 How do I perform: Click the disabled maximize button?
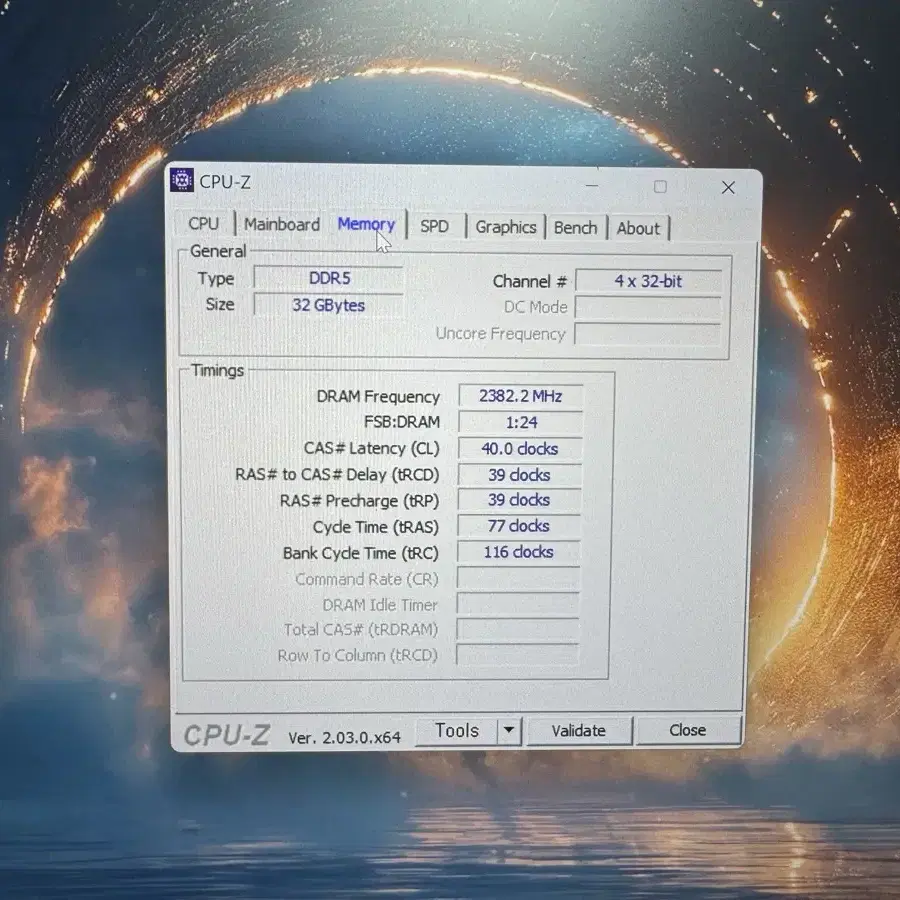click(x=660, y=187)
